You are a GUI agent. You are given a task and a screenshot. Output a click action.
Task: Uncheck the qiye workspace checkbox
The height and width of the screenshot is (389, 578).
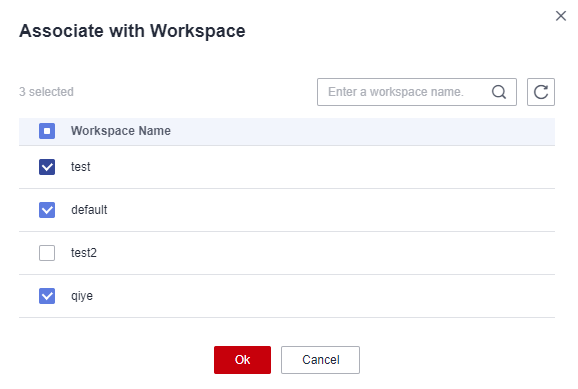click(x=47, y=296)
